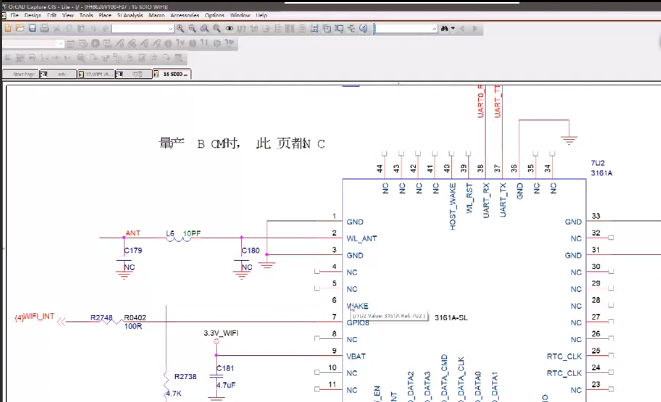Open the SI Analysis menu
This screenshot has height=402, width=661.
[x=129, y=16]
